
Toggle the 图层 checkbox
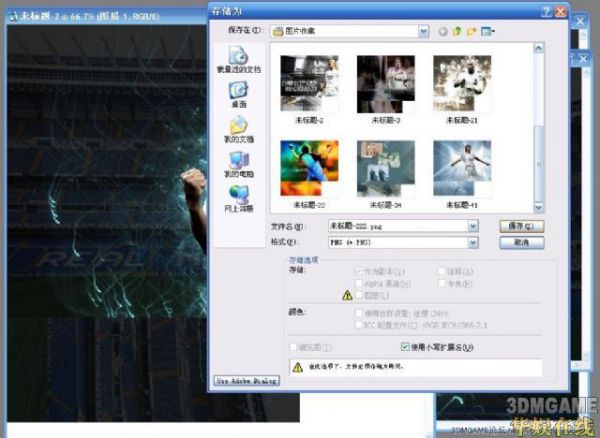(359, 295)
